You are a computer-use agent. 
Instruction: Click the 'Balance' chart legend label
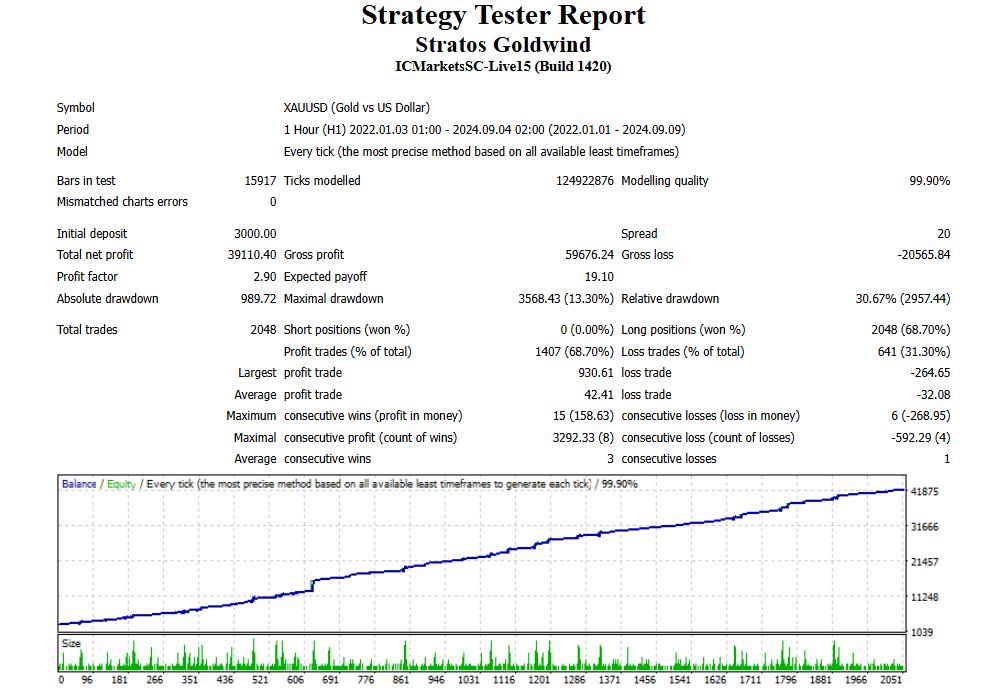79,484
